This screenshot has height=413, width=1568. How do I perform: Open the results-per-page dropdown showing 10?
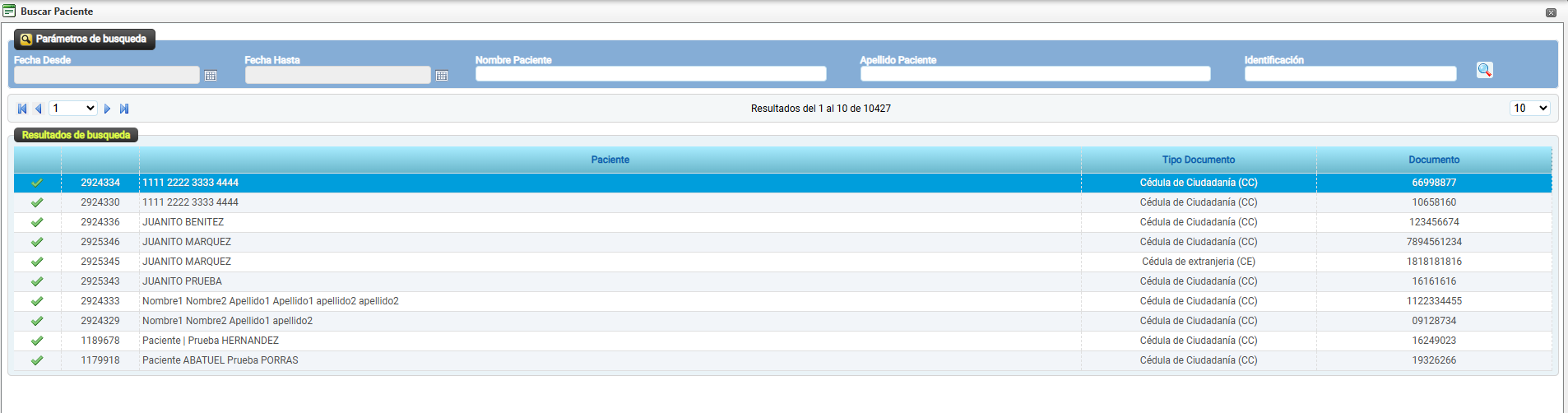(1529, 109)
